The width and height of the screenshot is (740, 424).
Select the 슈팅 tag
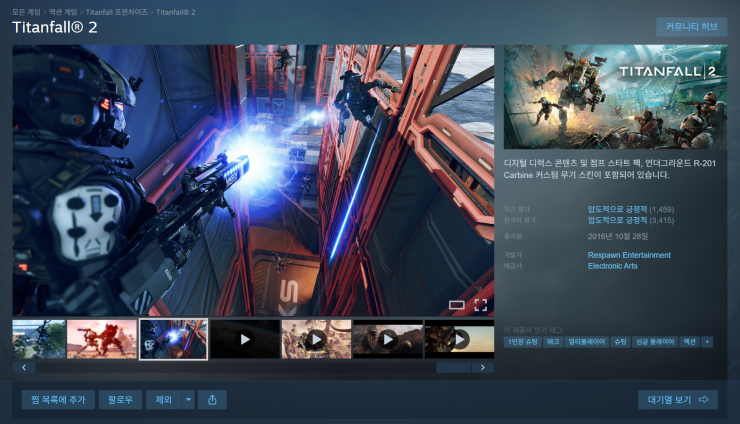[620, 342]
